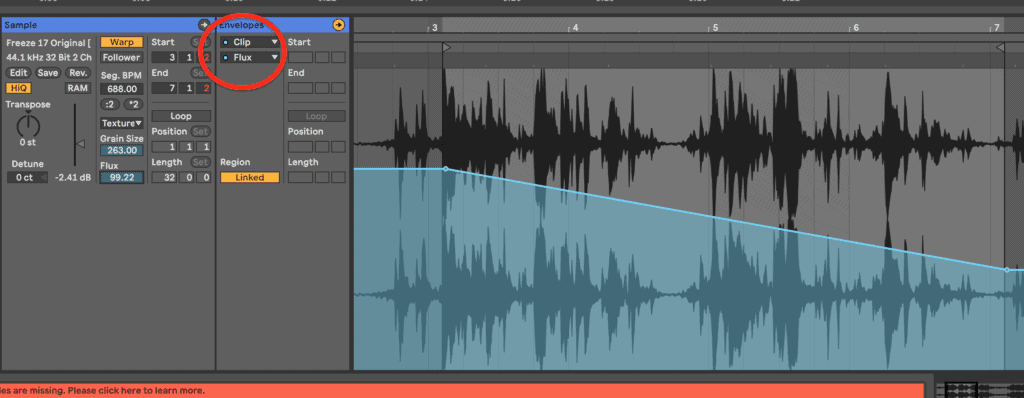Open the Texture warp mode dropdown
This screenshot has width=1024, height=398.
121,123
